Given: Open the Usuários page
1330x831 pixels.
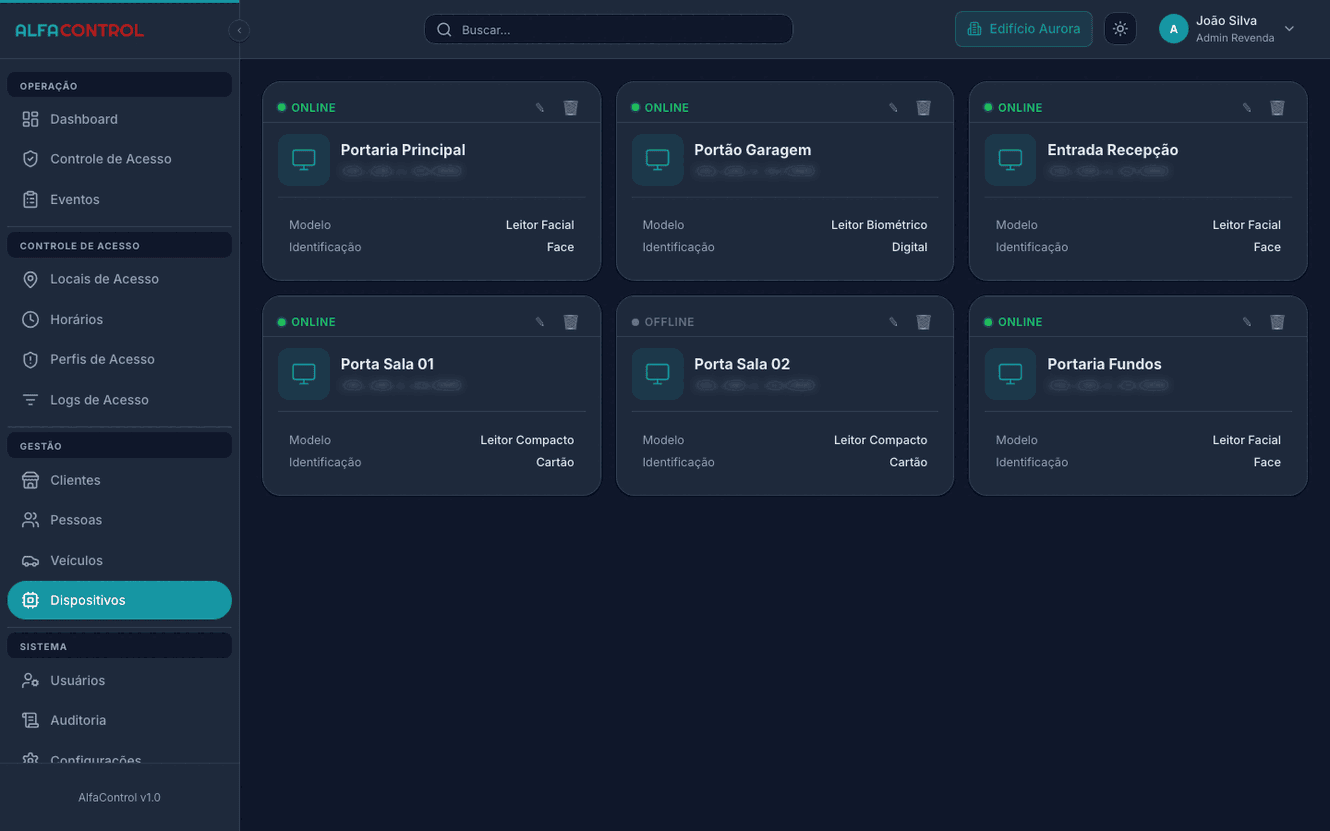Looking at the screenshot, I should (119, 680).
